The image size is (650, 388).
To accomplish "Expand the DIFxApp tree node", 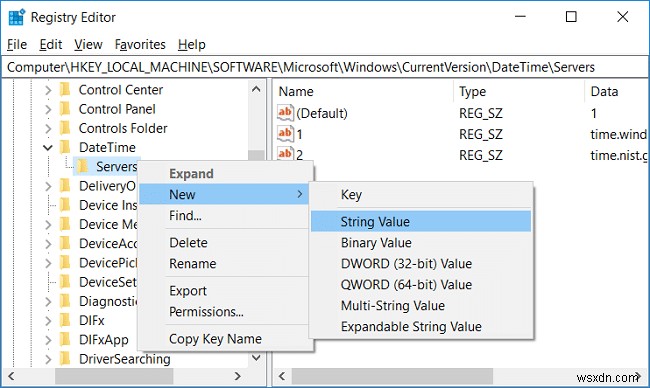I will tap(48, 340).
